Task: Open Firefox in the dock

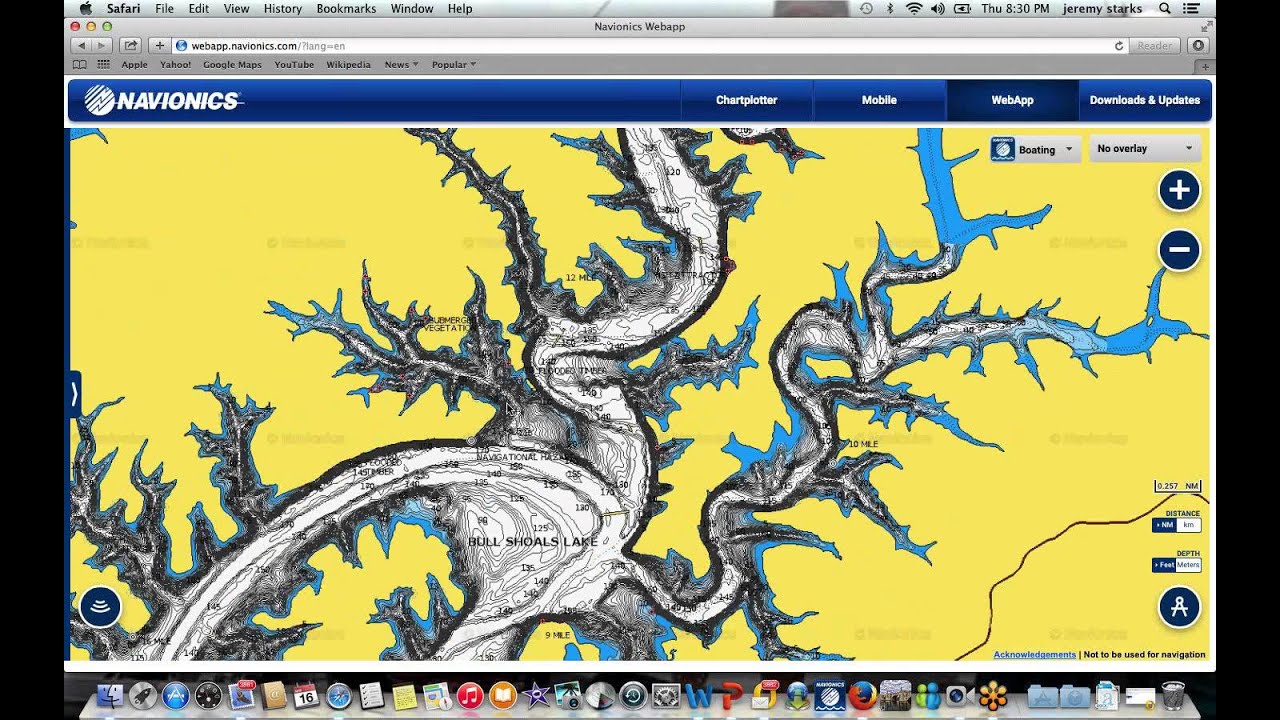Action: [862, 695]
